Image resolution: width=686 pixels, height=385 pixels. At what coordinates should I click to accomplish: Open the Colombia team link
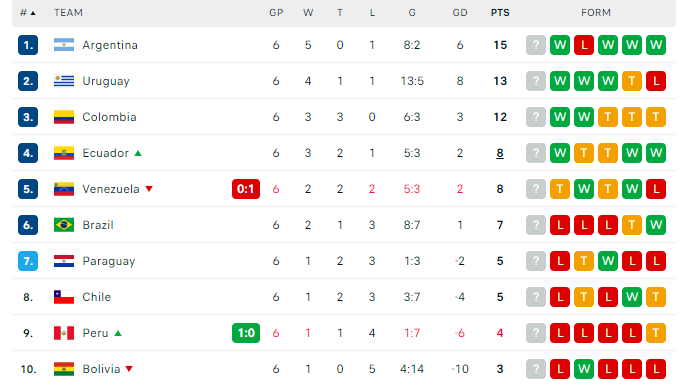(109, 117)
